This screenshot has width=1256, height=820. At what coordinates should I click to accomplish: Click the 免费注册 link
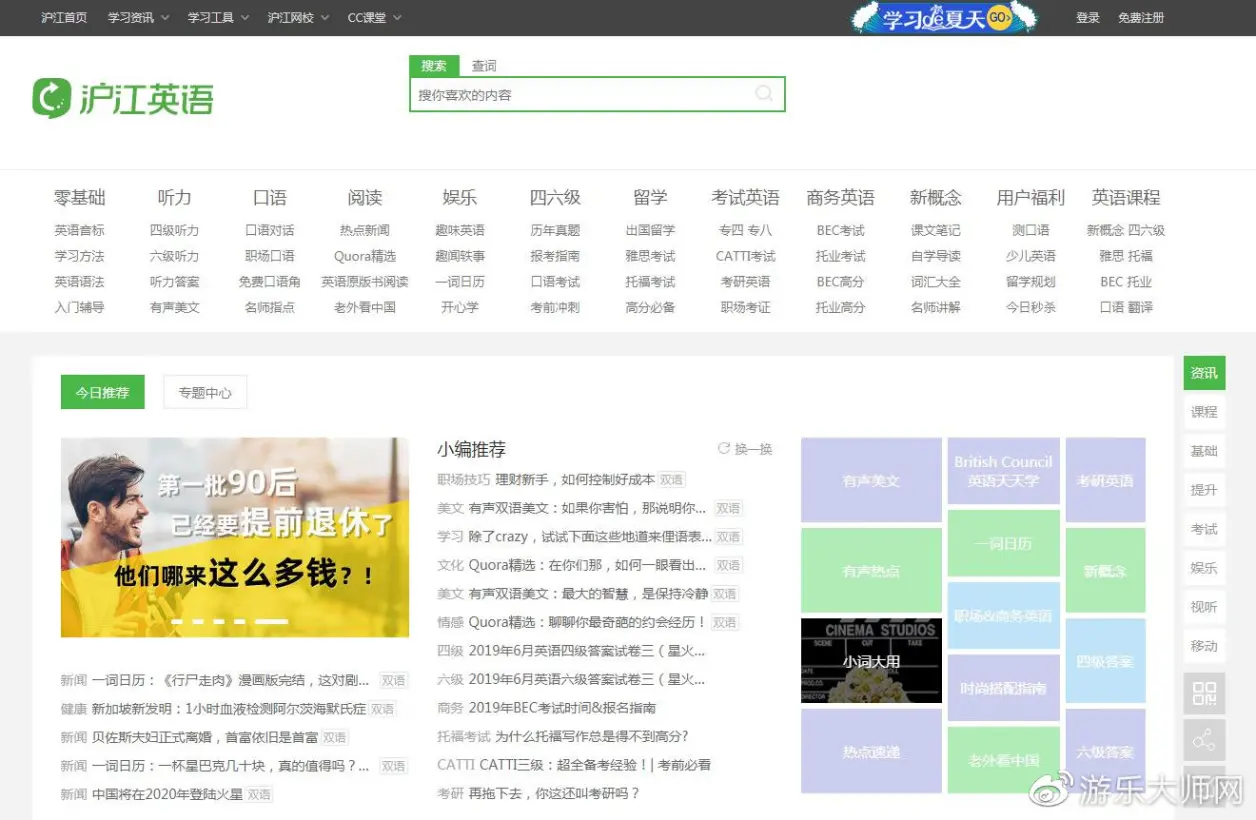click(x=1141, y=18)
